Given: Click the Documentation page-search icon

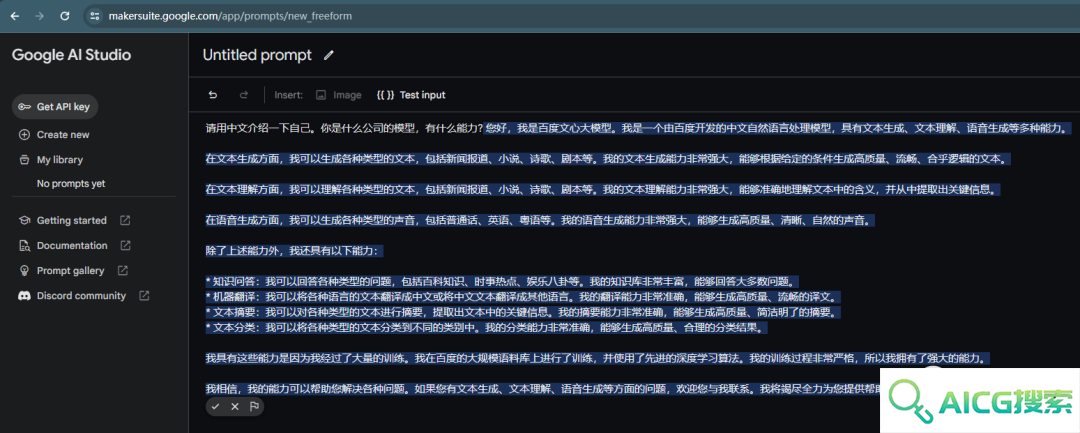Looking at the screenshot, I should pos(25,246).
